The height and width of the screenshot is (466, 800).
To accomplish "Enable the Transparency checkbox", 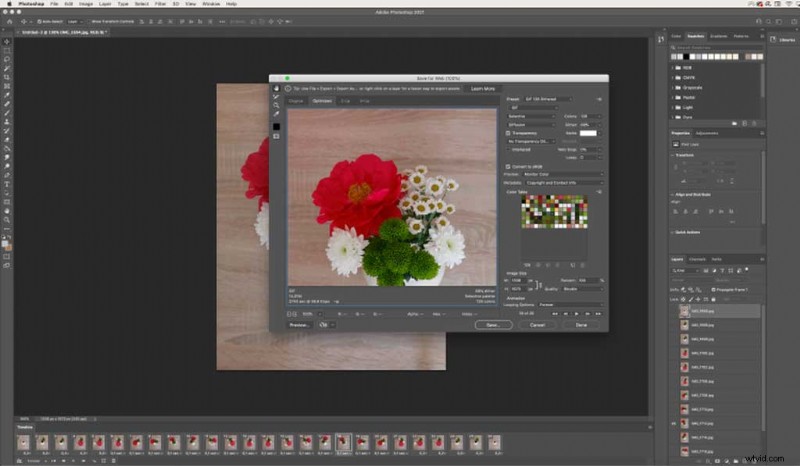I will [x=508, y=133].
